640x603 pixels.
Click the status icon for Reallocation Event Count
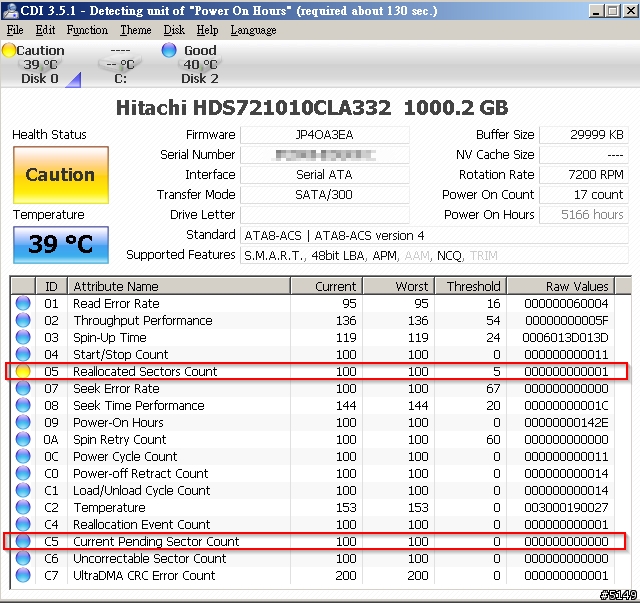(x=23, y=524)
